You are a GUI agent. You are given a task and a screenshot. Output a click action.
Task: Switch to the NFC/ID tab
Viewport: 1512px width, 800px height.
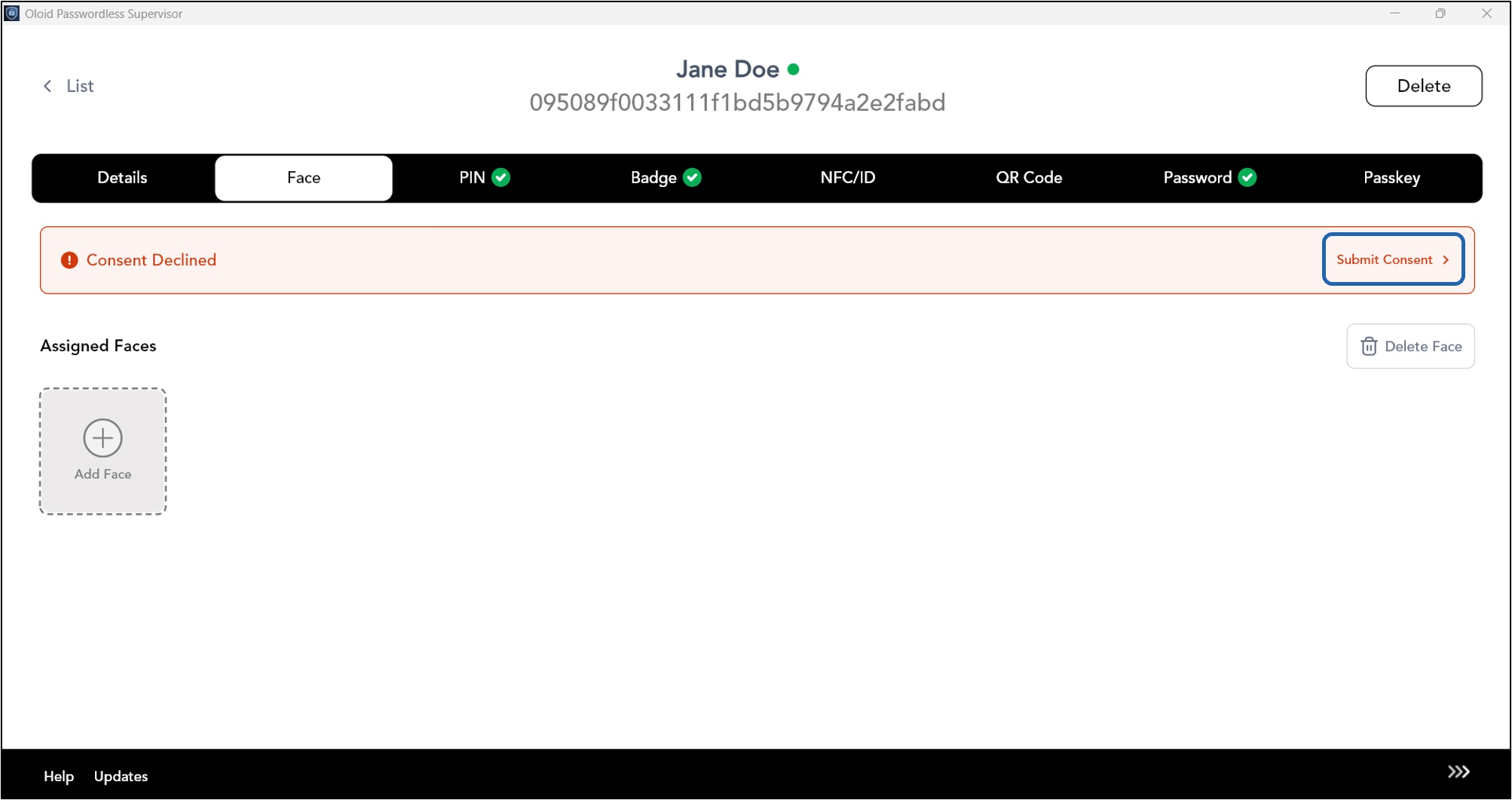(x=848, y=178)
